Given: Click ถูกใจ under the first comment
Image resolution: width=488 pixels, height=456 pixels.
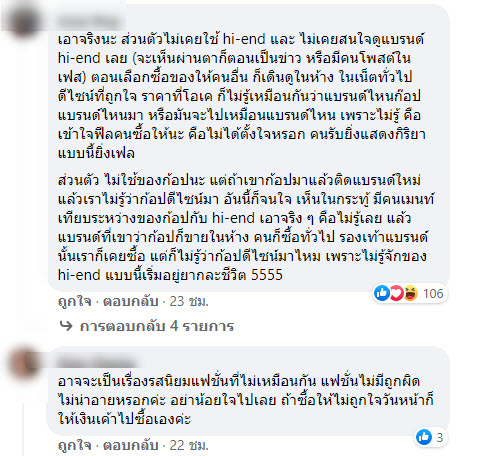Looking at the screenshot, I should pos(75,301).
